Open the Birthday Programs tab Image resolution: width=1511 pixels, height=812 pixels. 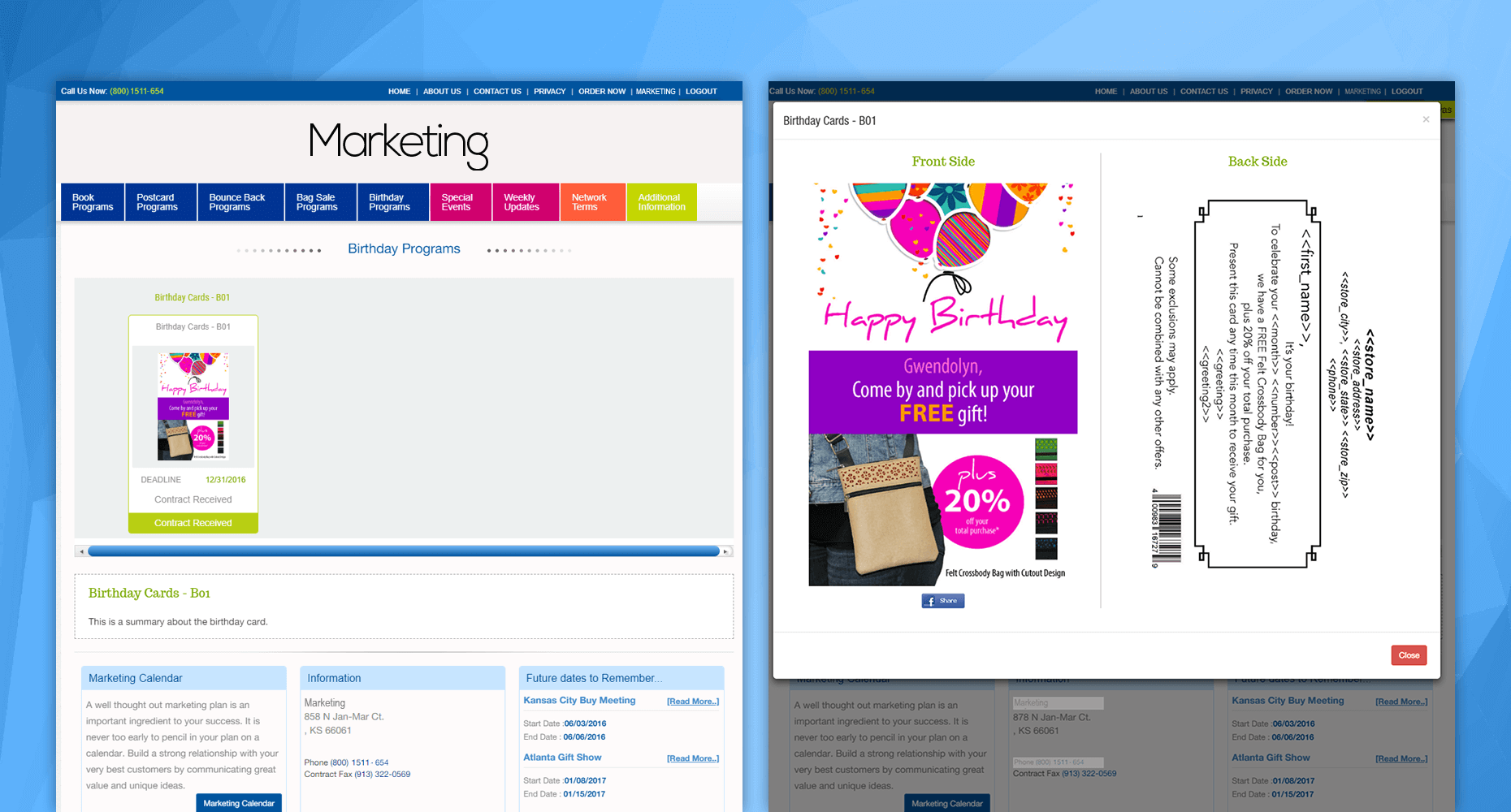[393, 202]
